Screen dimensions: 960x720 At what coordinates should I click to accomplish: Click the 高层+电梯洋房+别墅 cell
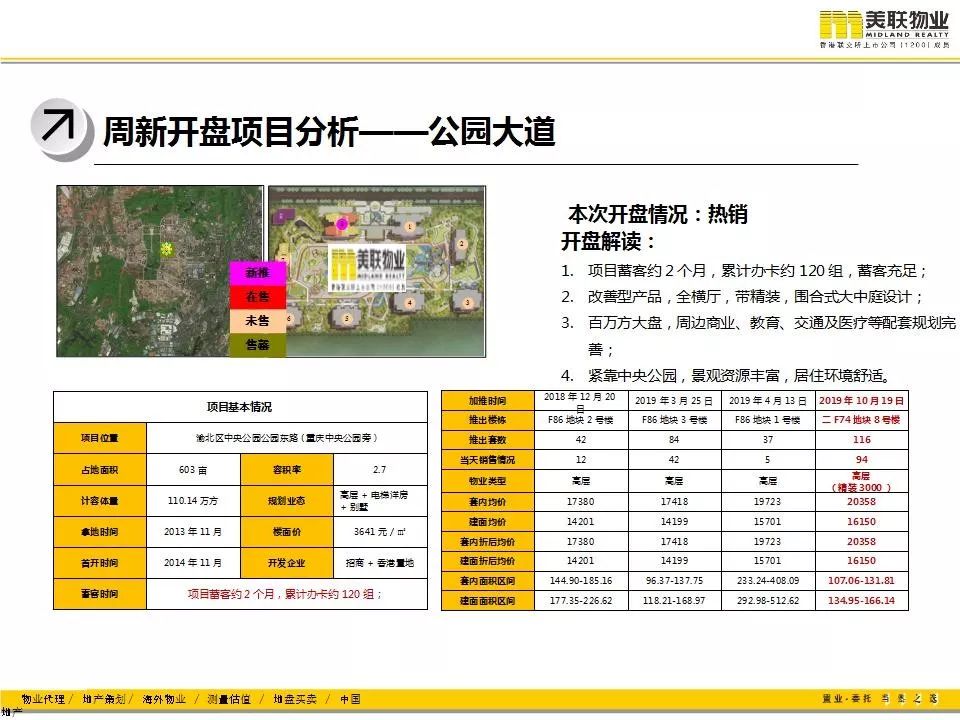click(380, 501)
